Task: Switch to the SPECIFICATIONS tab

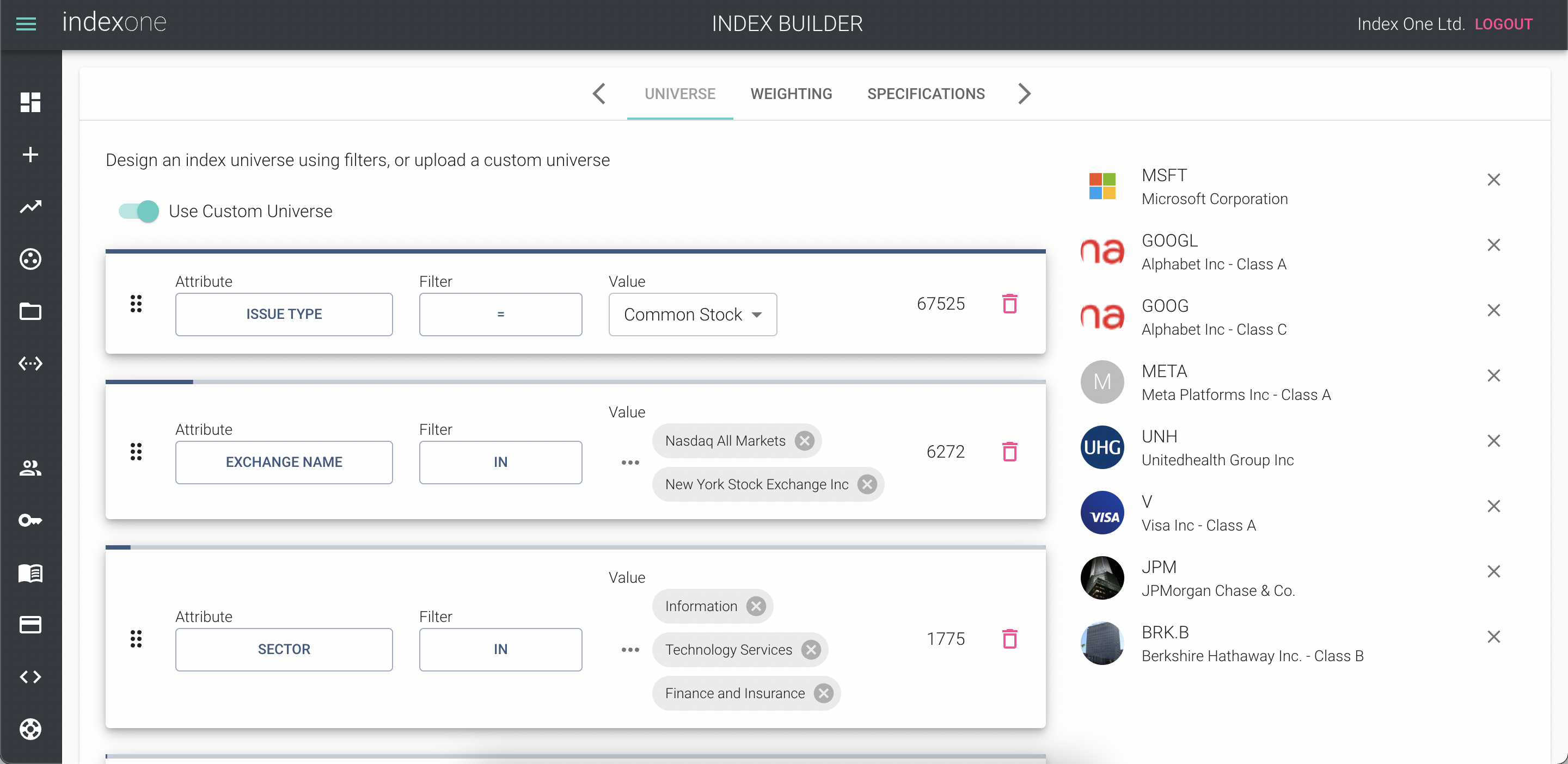Action: pyautogui.click(x=926, y=94)
